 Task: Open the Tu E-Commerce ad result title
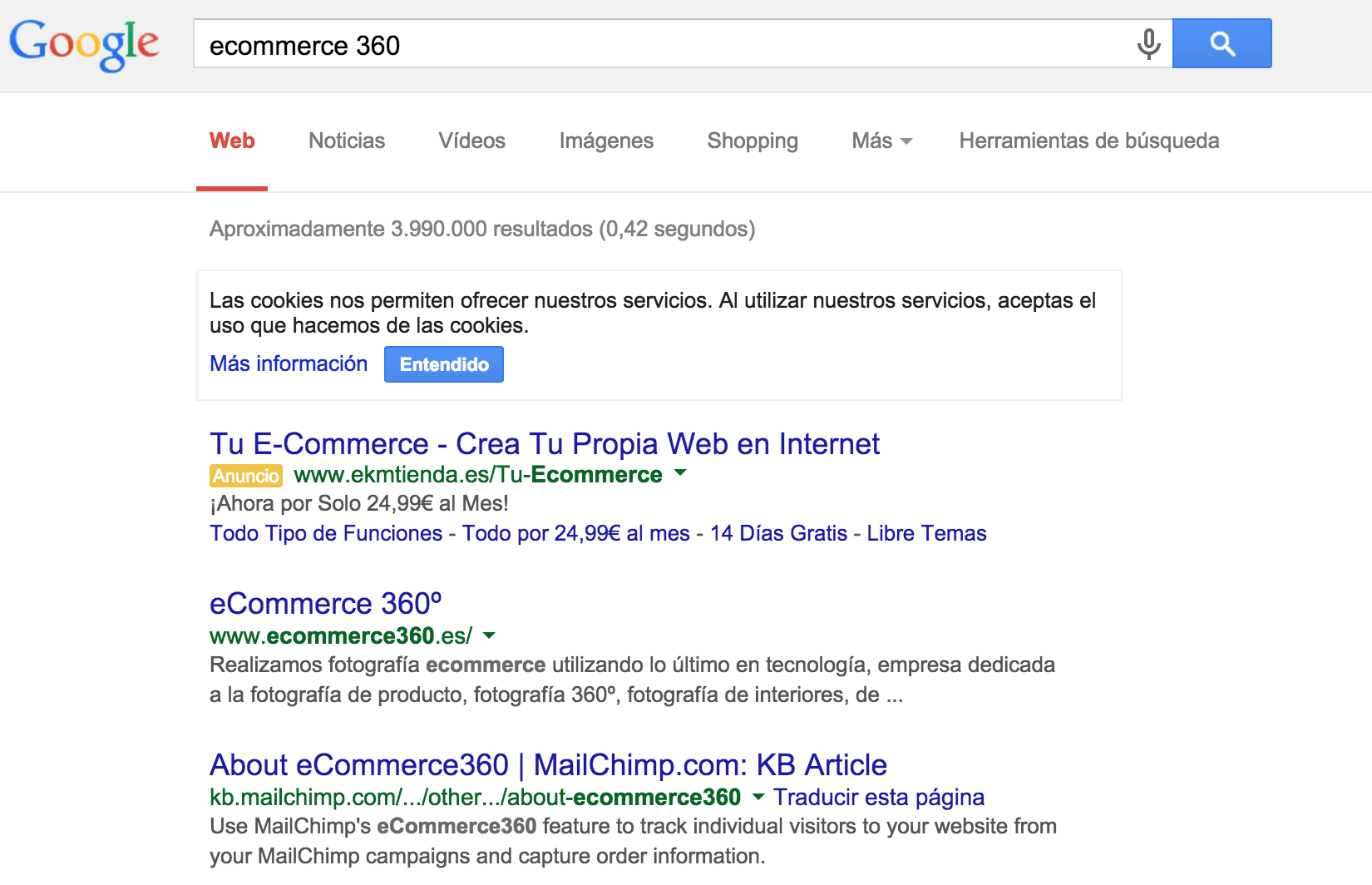pos(544,444)
